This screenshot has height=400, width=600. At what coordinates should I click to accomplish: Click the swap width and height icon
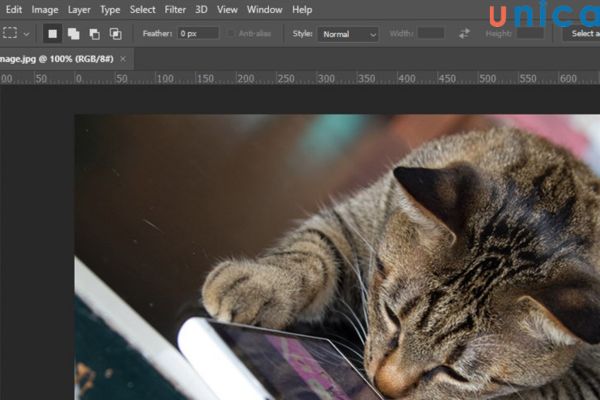click(464, 33)
